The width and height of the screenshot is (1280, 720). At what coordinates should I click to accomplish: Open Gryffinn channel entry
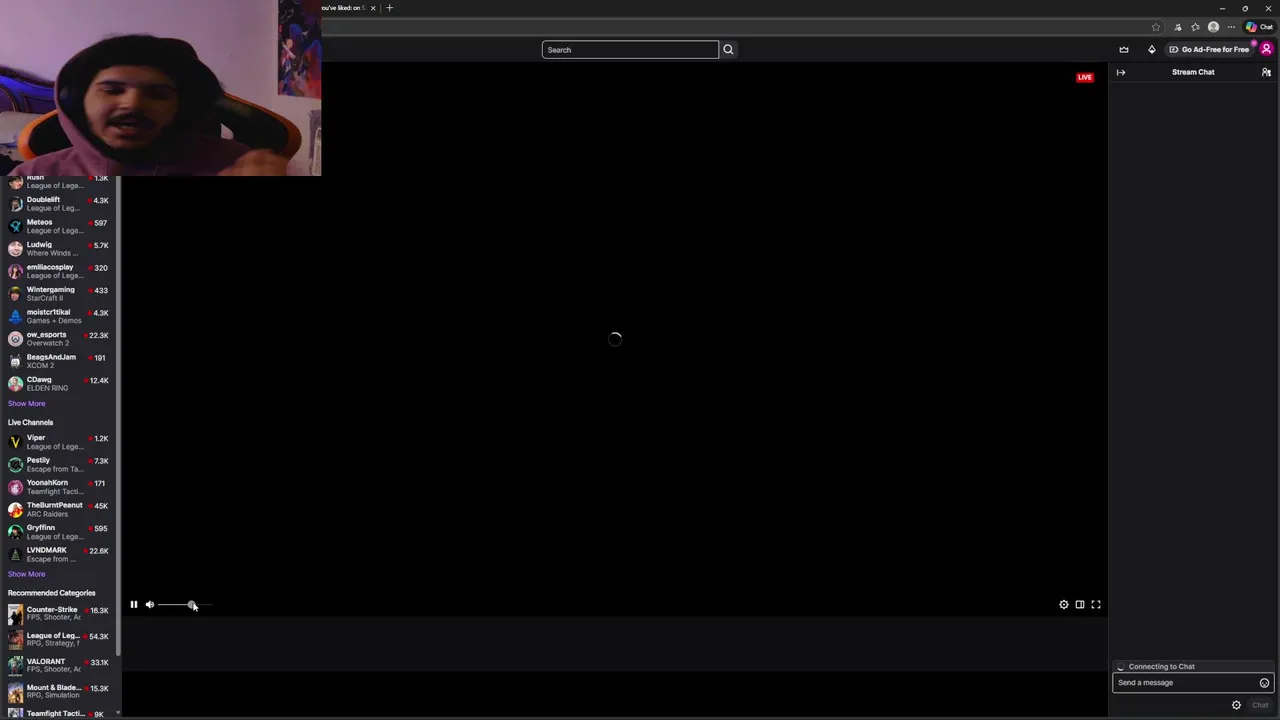click(59, 532)
